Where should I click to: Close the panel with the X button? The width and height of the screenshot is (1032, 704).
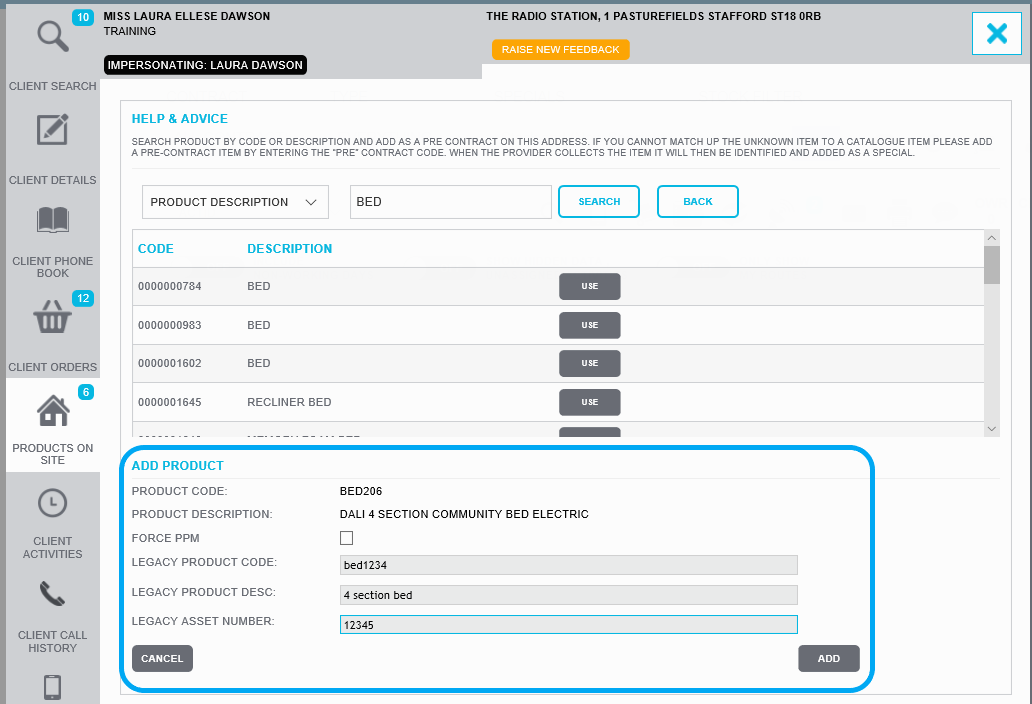[x=996, y=34]
